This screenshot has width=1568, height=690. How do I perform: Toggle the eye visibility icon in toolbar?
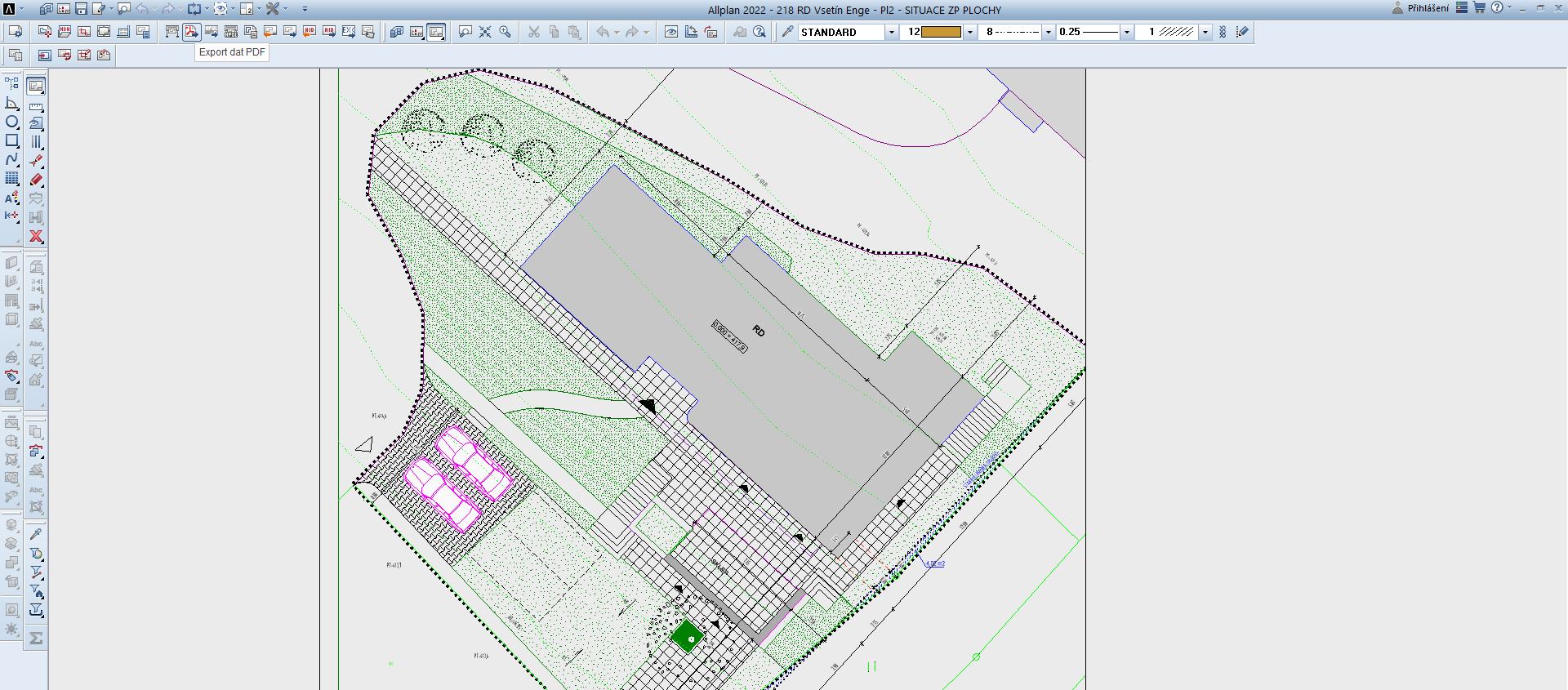click(670, 32)
